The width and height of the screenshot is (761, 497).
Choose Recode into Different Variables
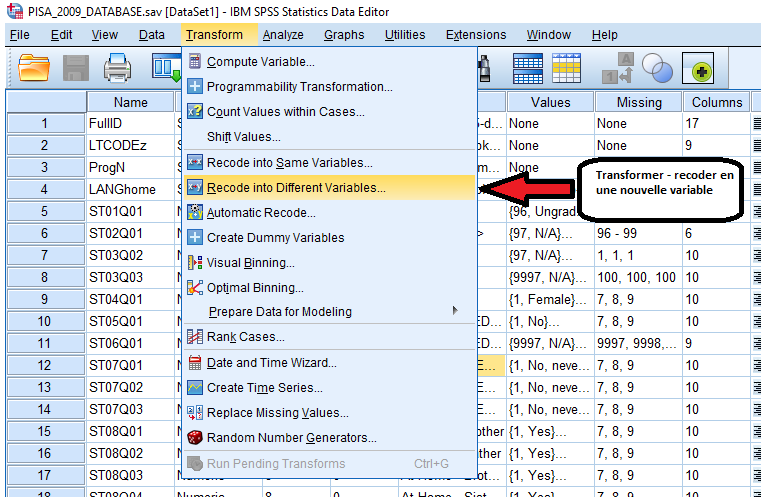tap(330, 187)
